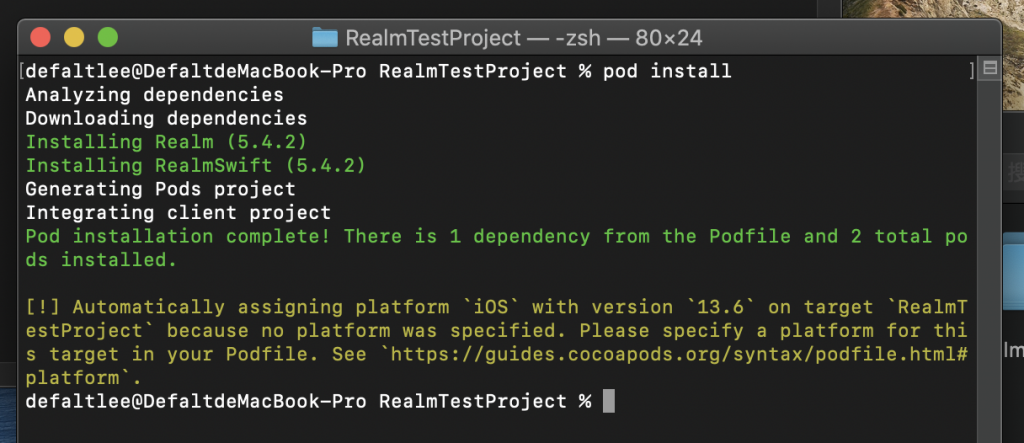Click the terminal cursor block at prompt
This screenshot has height=443, width=1024.
(x=608, y=401)
